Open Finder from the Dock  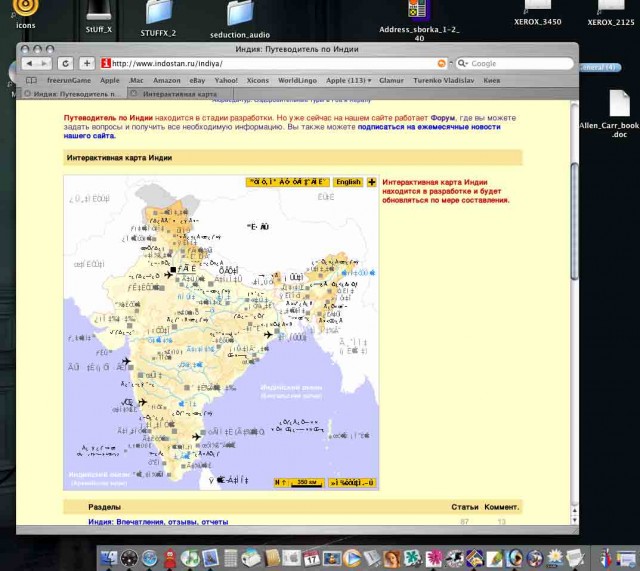tap(107, 557)
